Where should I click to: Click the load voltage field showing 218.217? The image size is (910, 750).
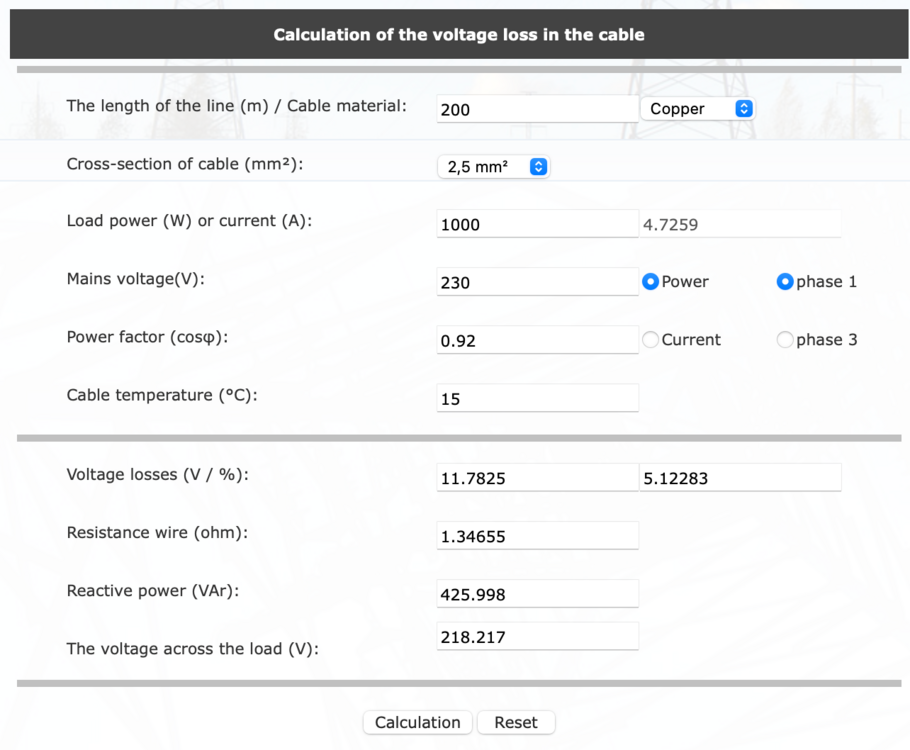point(536,635)
